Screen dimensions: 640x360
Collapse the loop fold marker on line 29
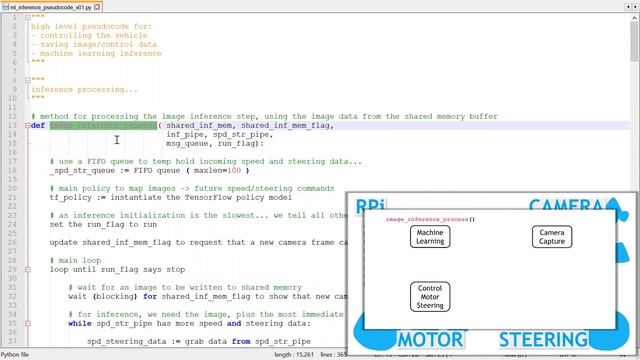[28, 269]
